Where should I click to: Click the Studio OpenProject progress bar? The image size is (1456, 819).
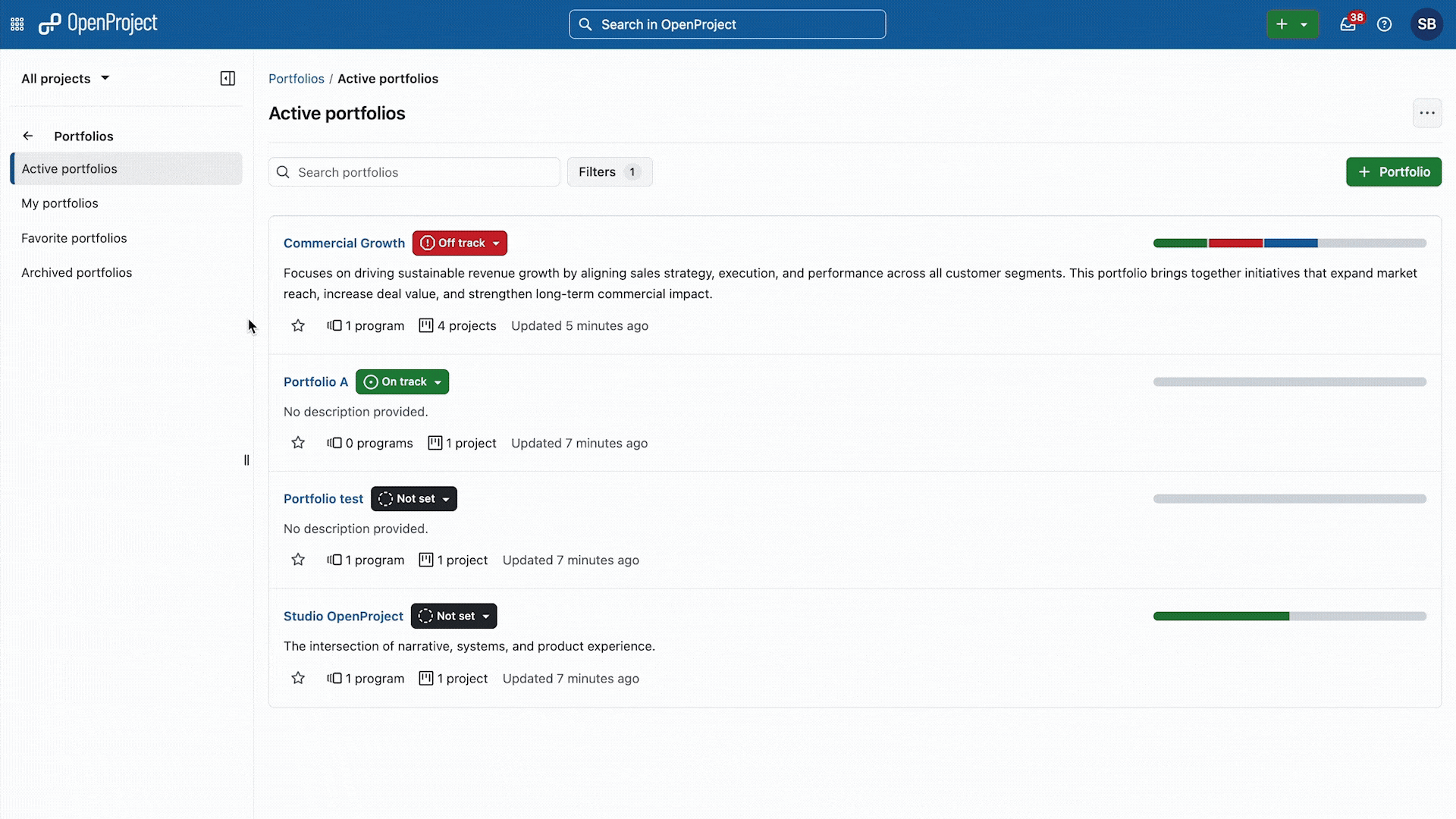click(1288, 616)
